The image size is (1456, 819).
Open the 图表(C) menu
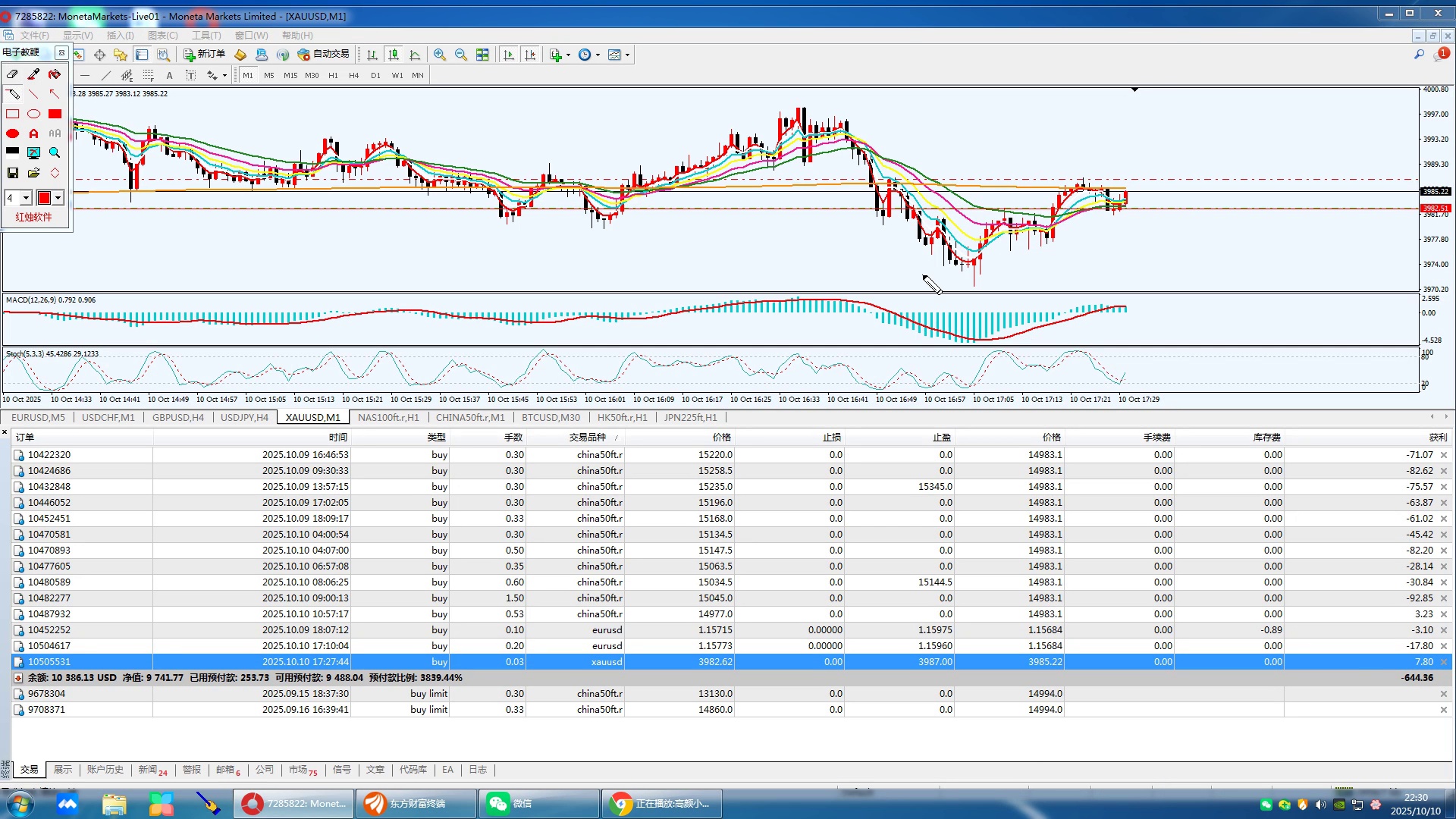(162, 35)
